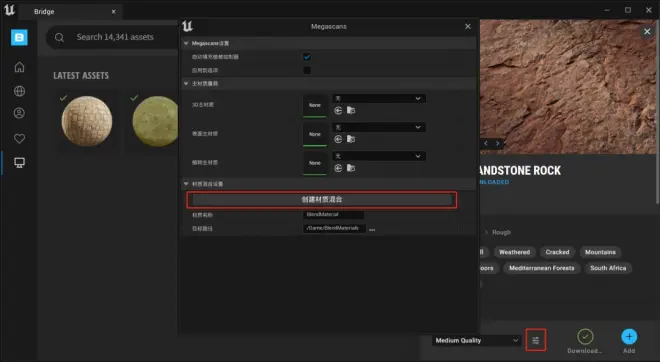Collapse the 材质混合设置 section
Image resolution: width=660 pixels, height=362 pixels.
[186, 184]
